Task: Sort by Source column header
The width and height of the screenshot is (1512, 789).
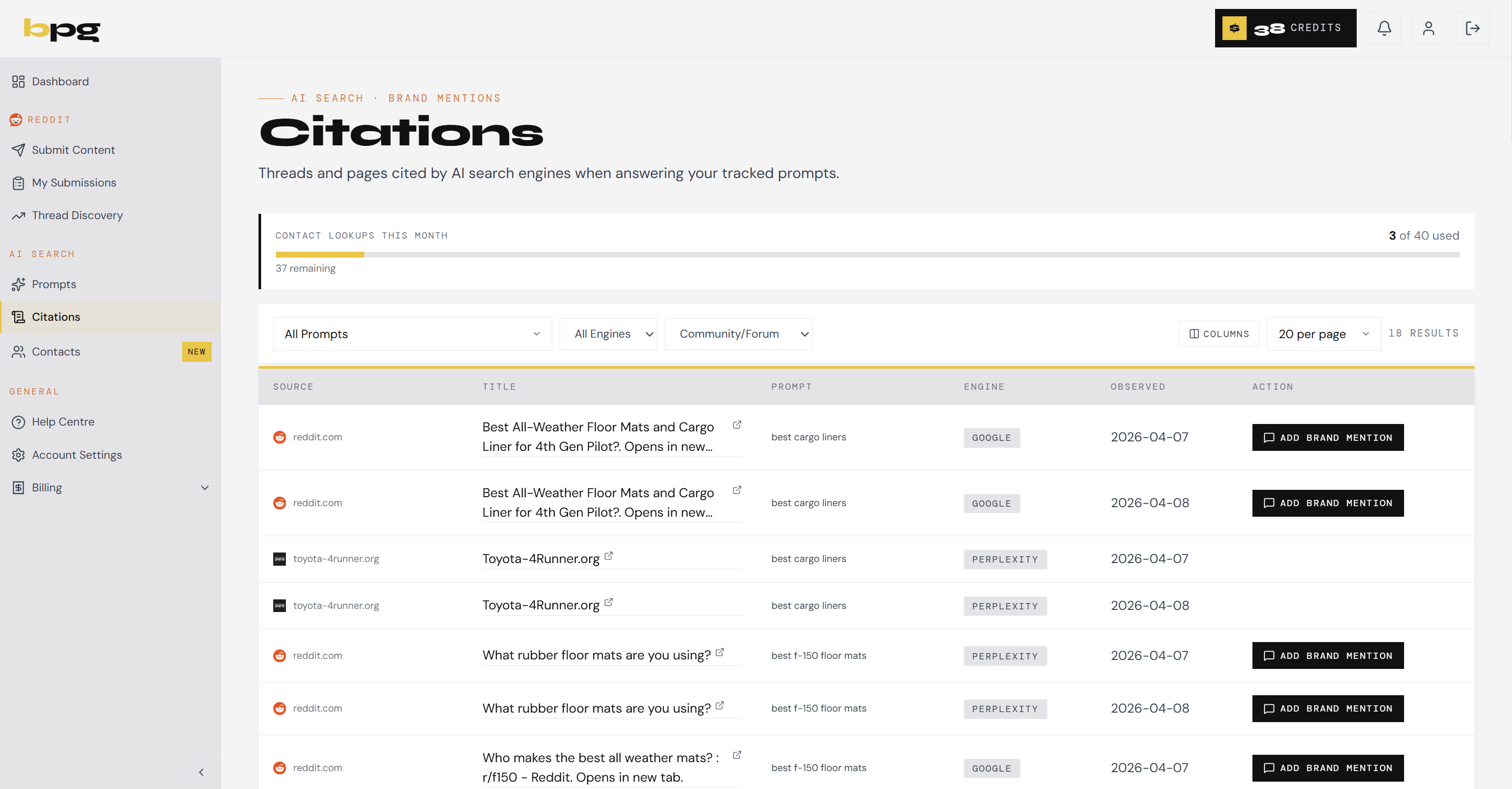Action: (x=293, y=387)
